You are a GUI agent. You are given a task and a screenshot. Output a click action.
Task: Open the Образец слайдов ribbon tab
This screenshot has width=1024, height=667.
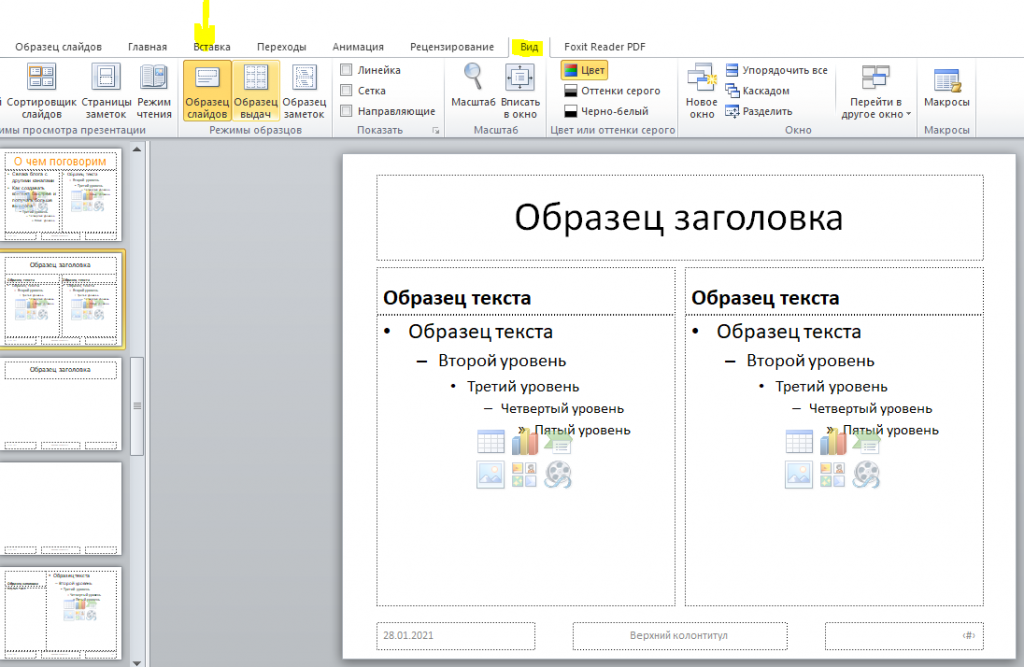pyautogui.click(x=58, y=47)
